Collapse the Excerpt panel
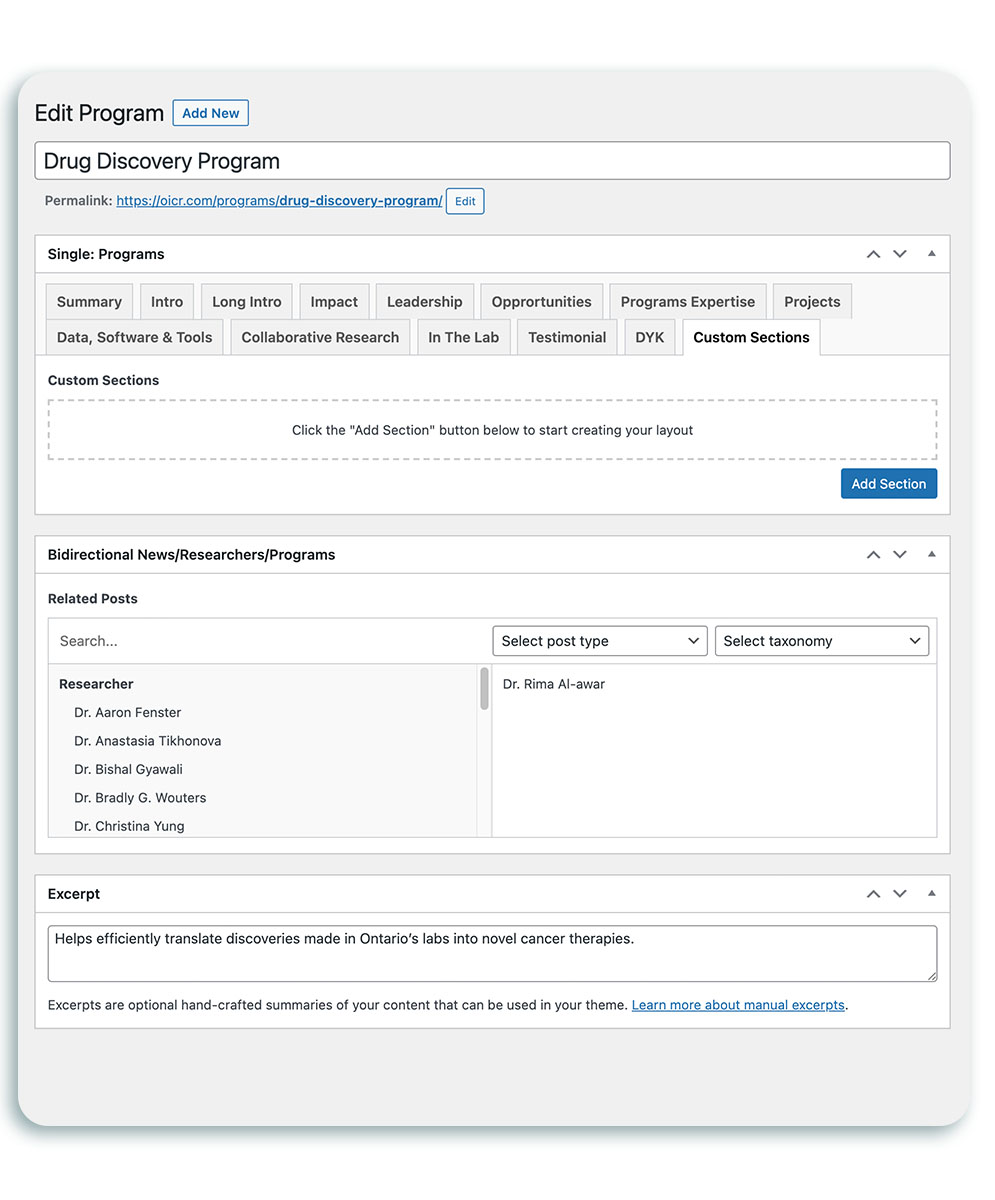 931,894
